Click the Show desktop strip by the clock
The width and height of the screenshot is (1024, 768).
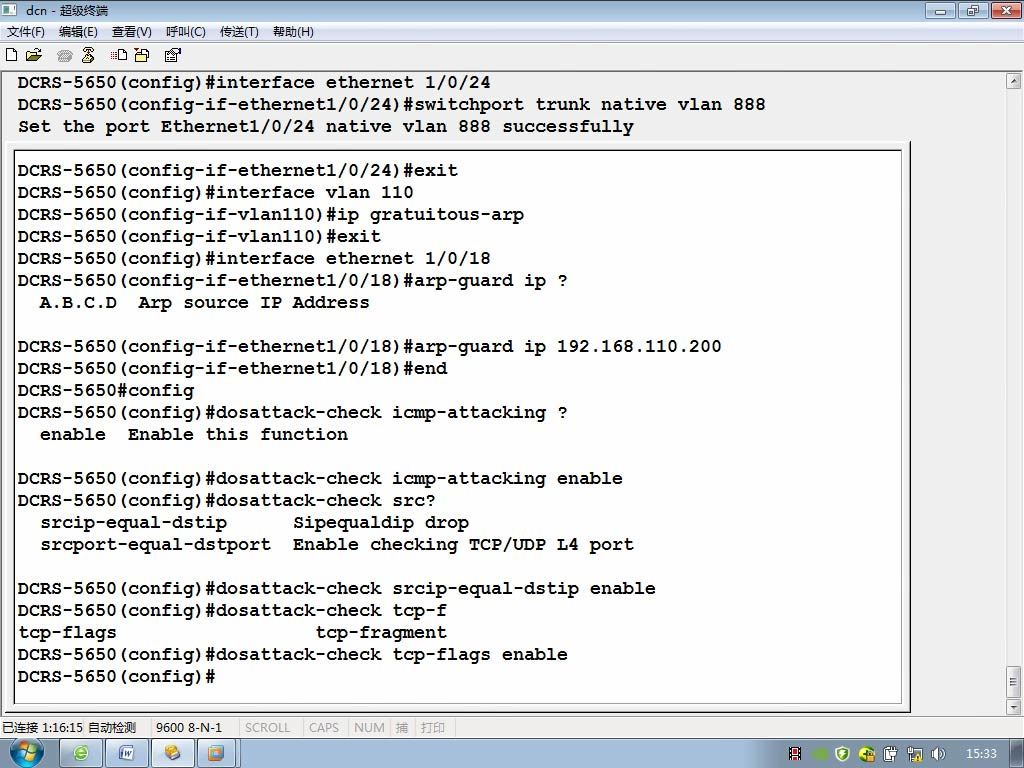(1017, 753)
